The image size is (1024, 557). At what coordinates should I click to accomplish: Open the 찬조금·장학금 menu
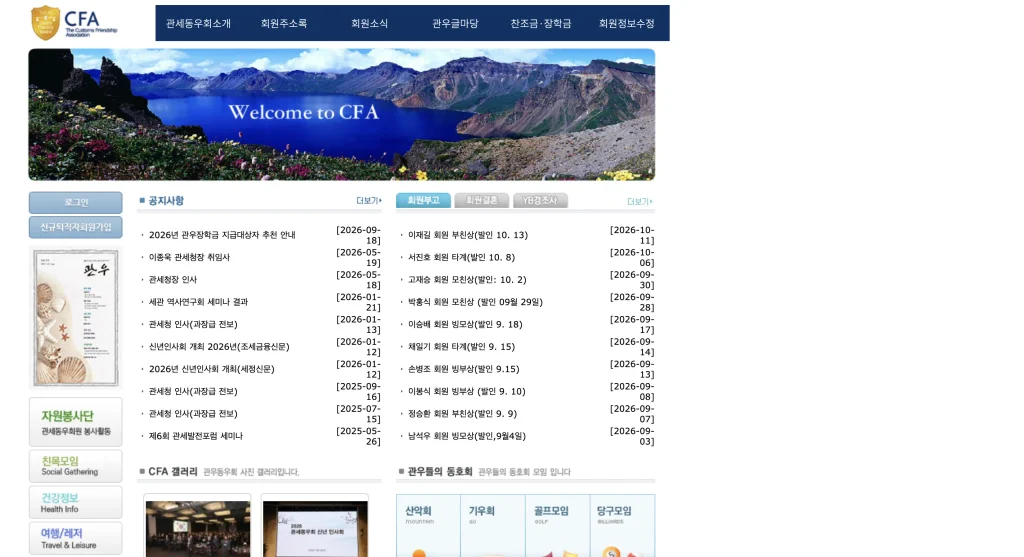(541, 24)
